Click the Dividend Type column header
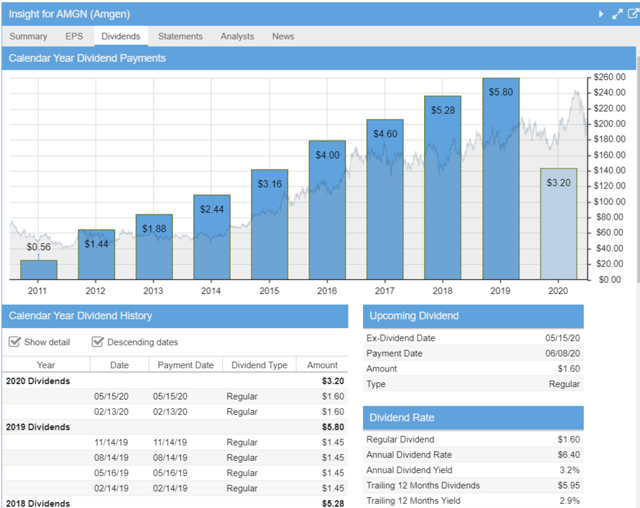640x508 pixels. click(x=259, y=365)
